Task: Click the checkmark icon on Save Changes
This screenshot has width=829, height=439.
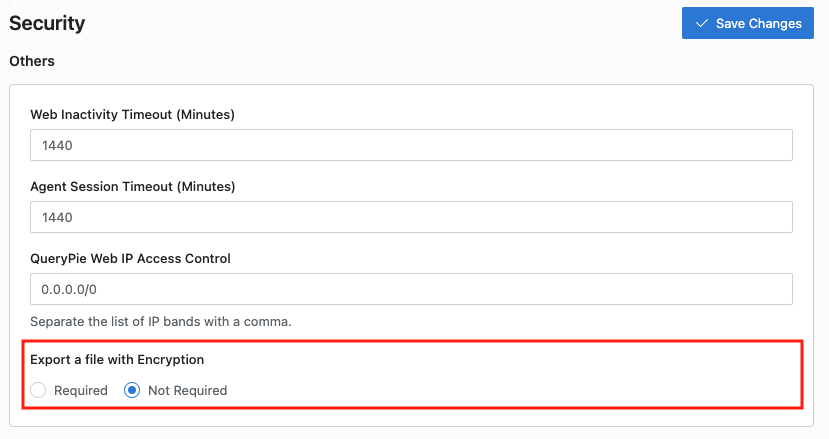Action: [702, 23]
